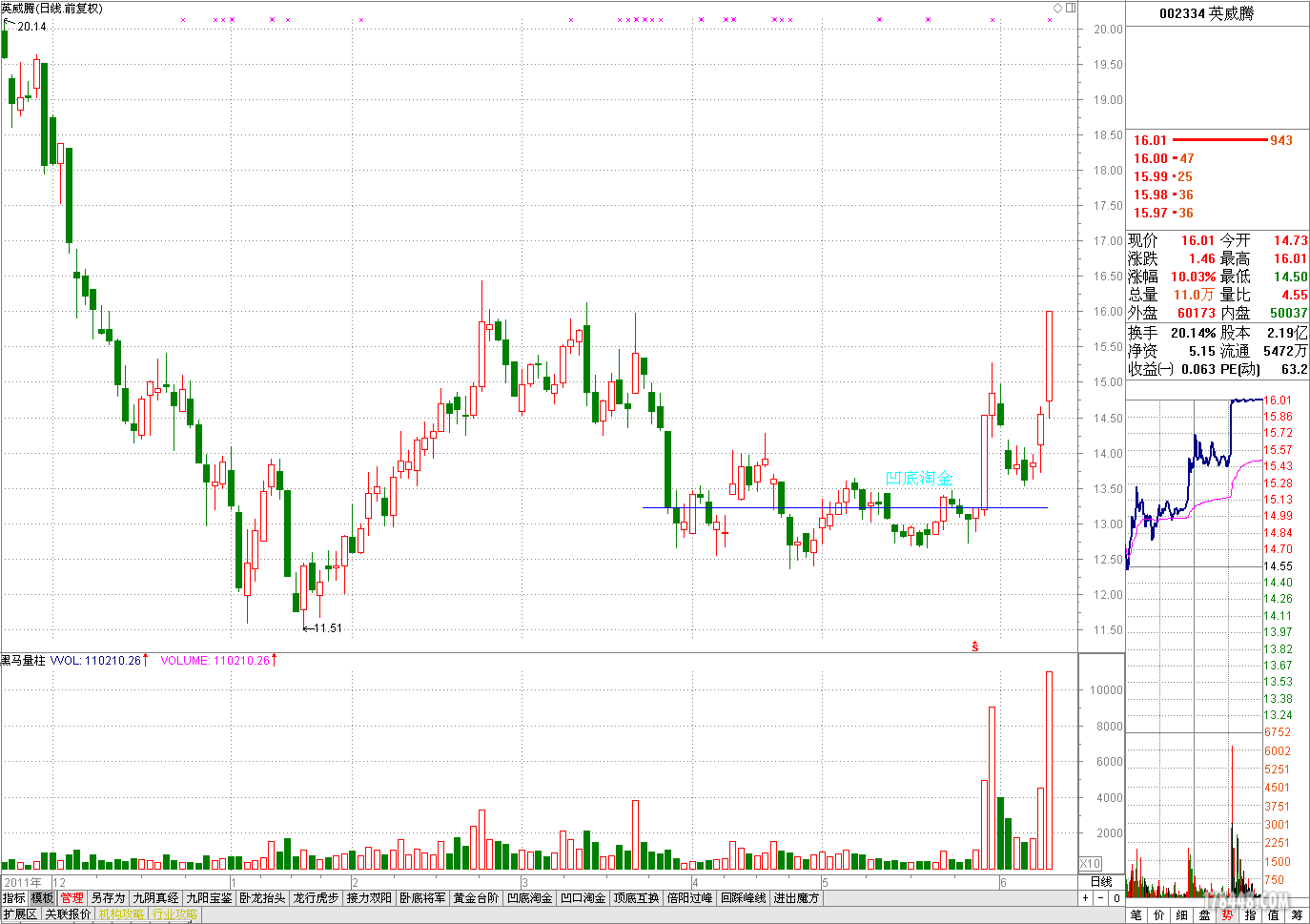1310x924 pixels.
Task: Select the 九阴真经 indicator
Action: coord(155,898)
